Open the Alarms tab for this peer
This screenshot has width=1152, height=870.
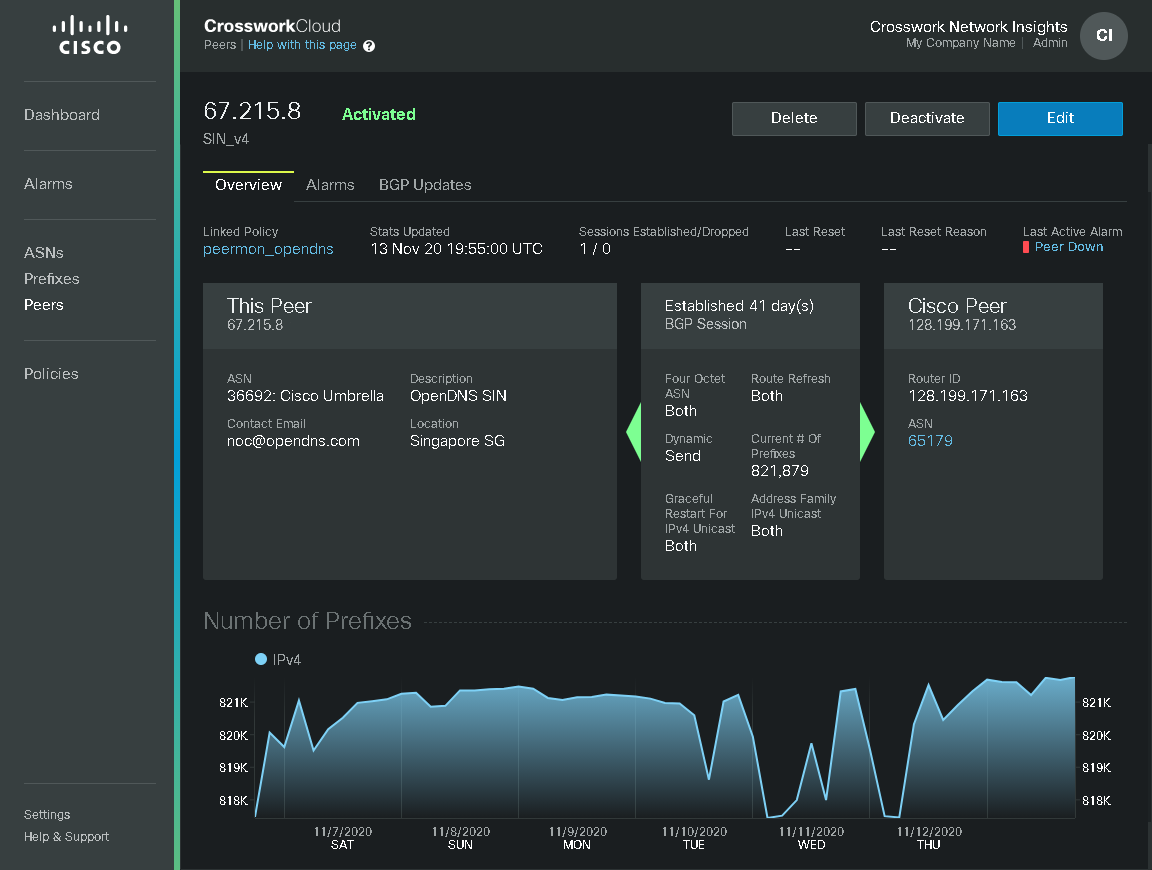click(330, 185)
